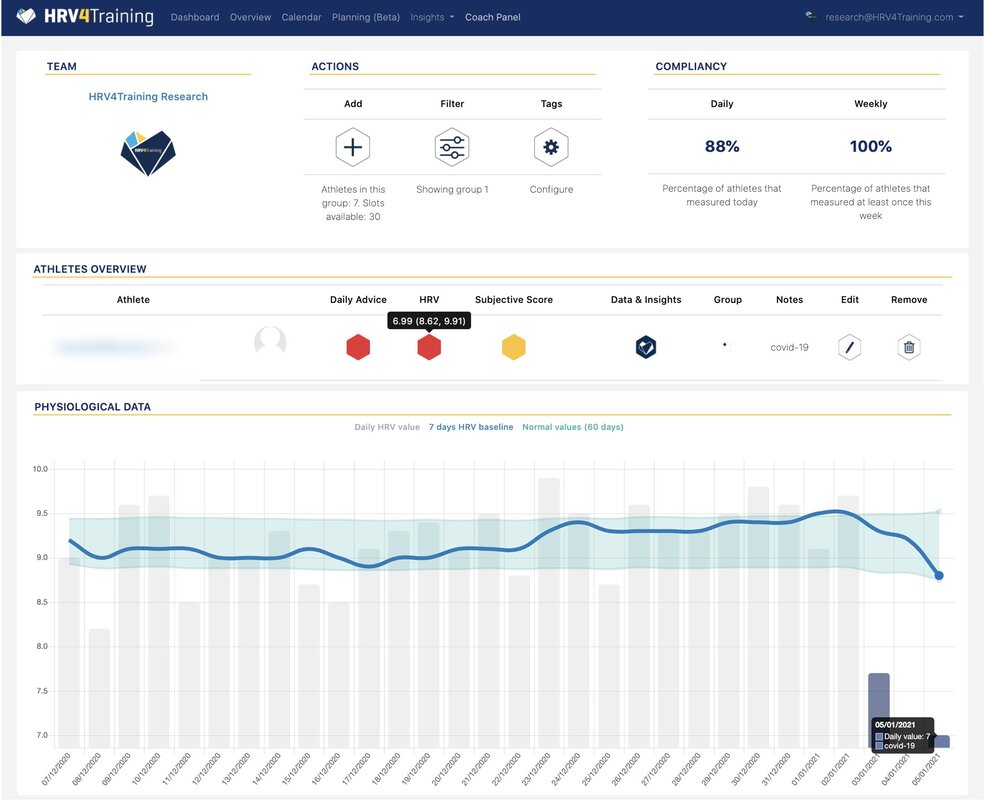The image size is (984, 800).
Task: Click the 23/12/2020 HRV bar
Action: tap(549, 613)
